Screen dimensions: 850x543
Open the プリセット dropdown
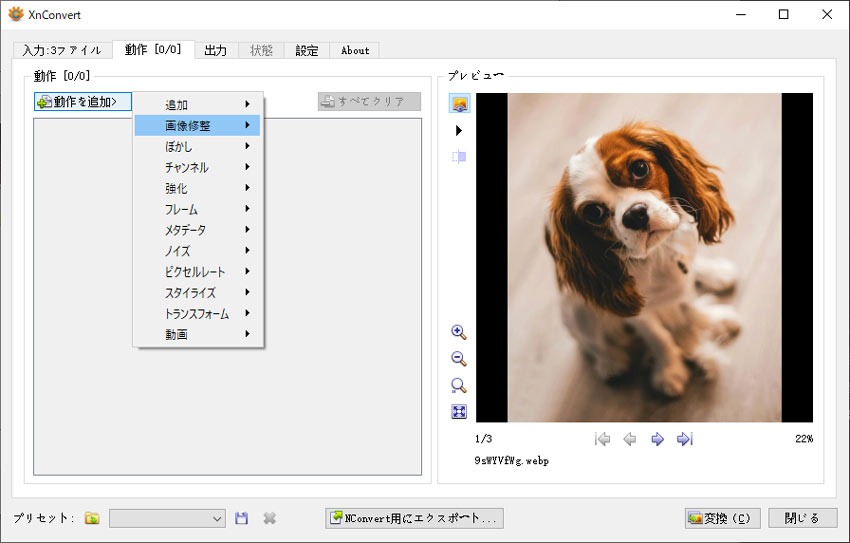click(168, 519)
